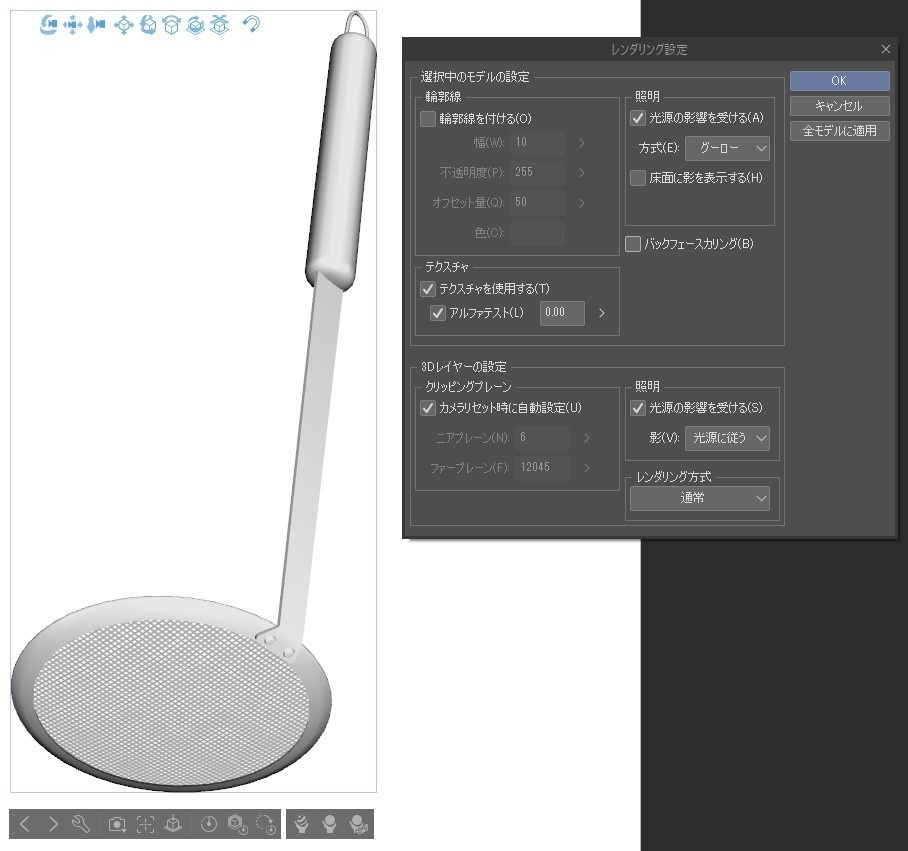Expand the 不透明度 opacity slider arrow

coord(581,173)
